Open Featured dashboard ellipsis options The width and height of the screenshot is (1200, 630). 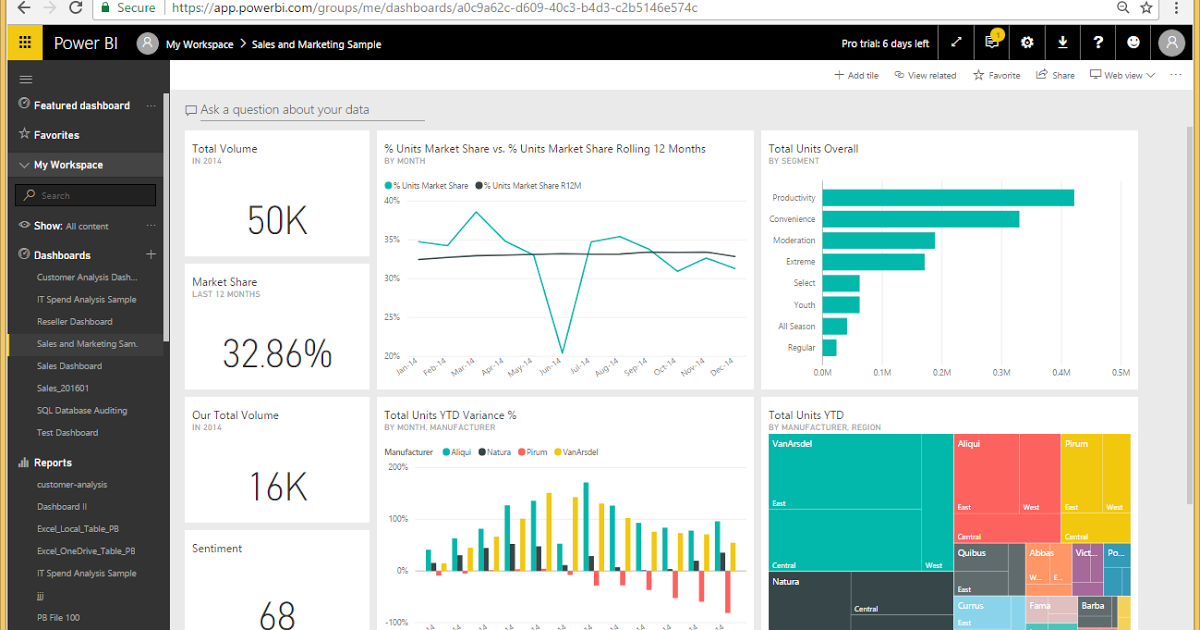pyautogui.click(x=151, y=105)
